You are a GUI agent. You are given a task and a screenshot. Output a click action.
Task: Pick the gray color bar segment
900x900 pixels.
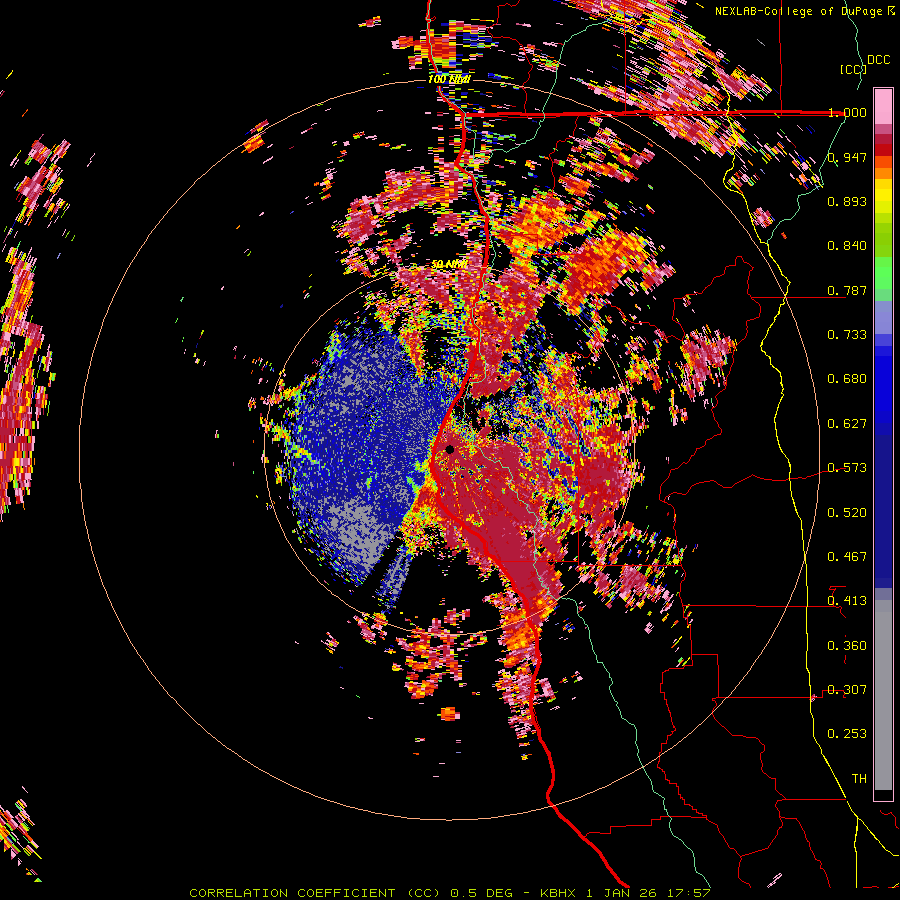click(883, 695)
